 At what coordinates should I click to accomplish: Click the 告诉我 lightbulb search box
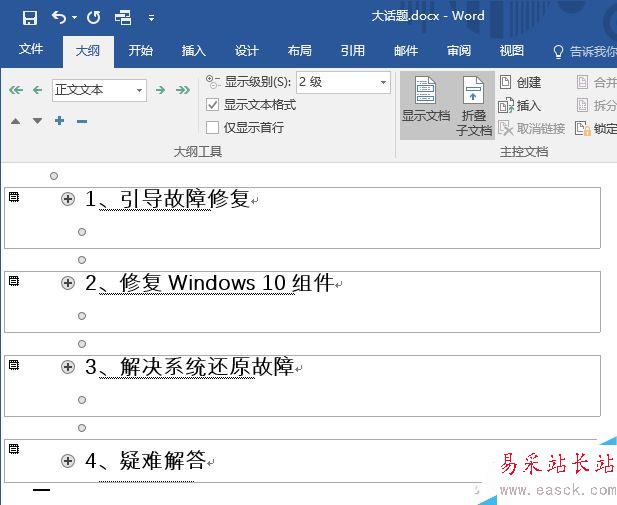point(585,51)
